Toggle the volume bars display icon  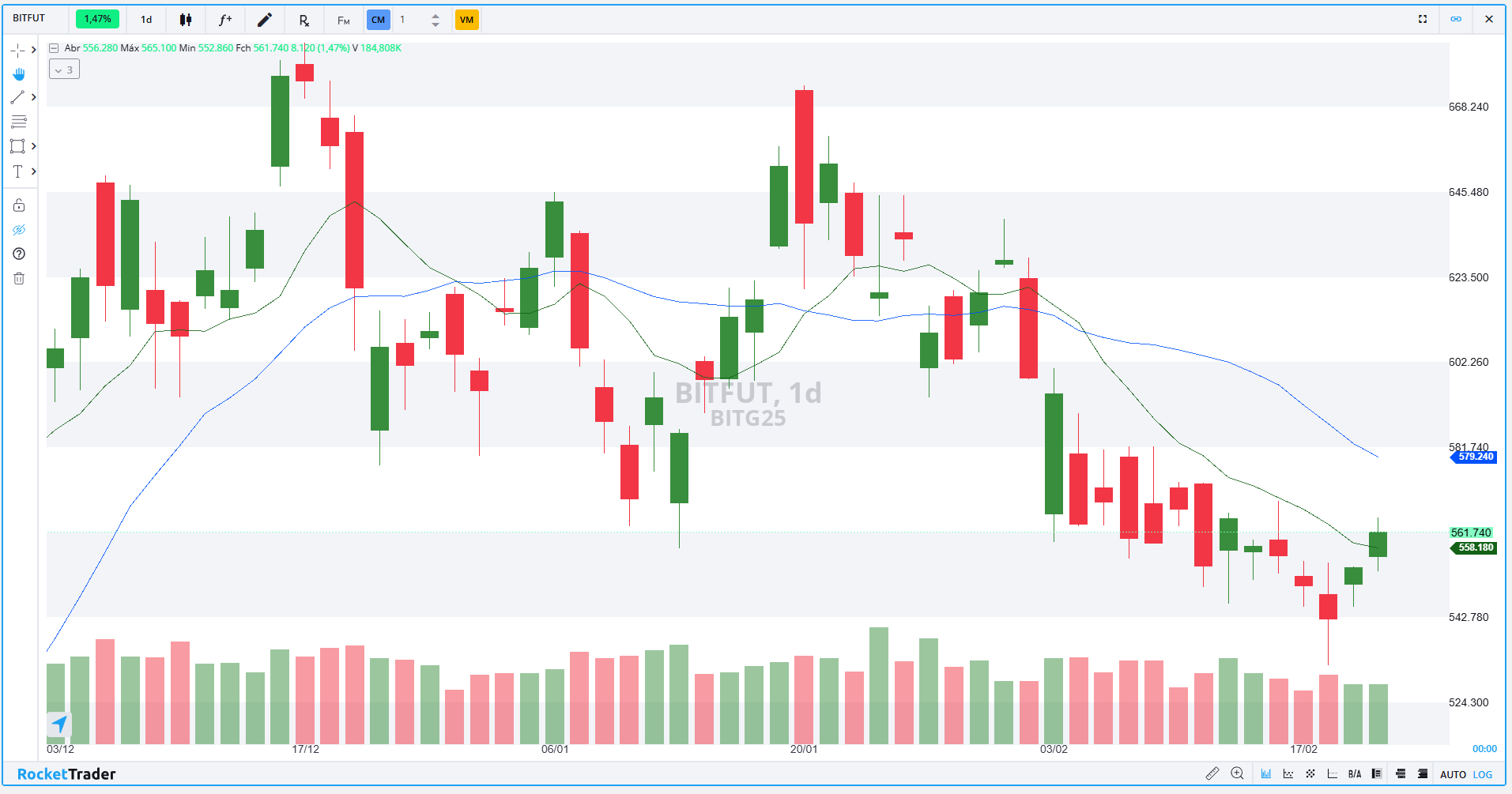tap(1265, 773)
